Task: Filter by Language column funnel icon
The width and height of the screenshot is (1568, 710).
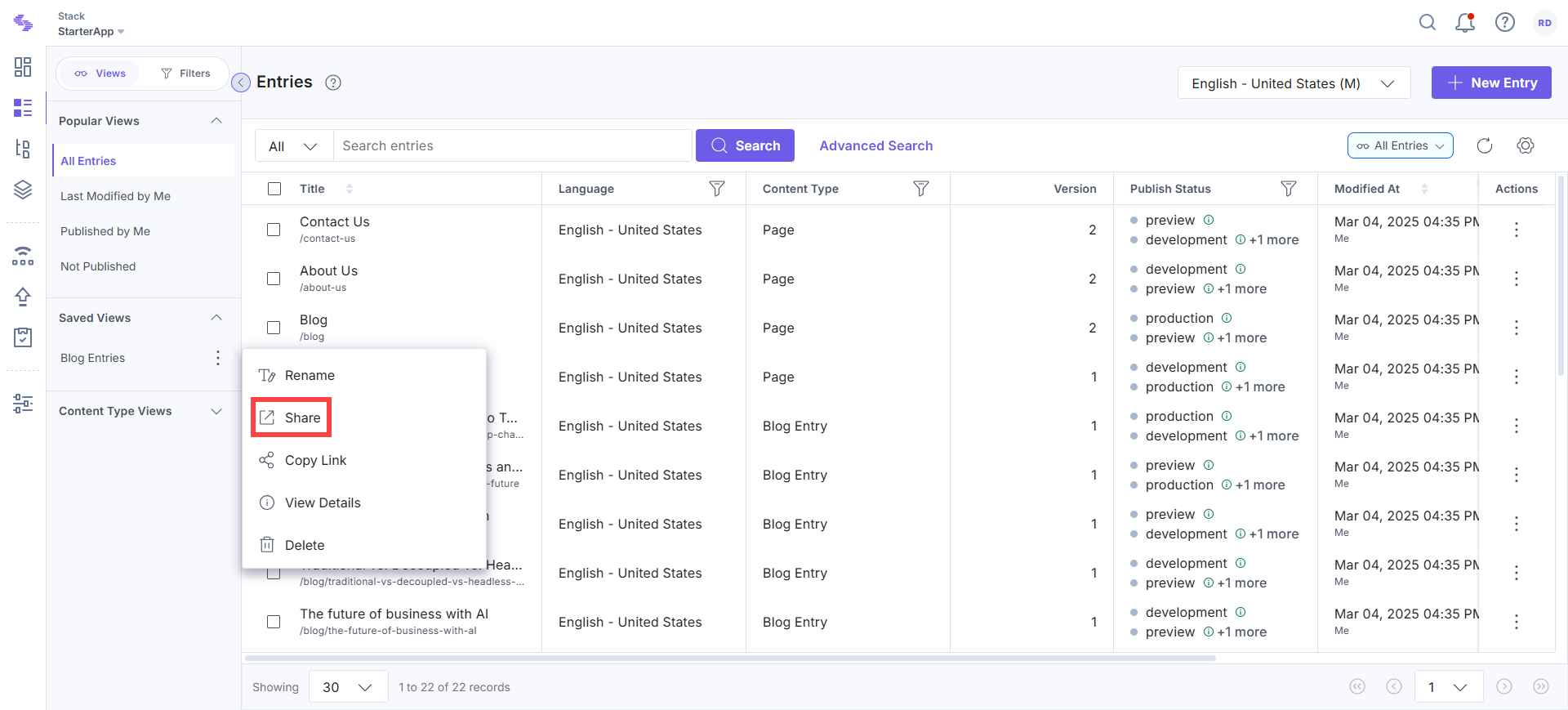Action: (x=717, y=189)
